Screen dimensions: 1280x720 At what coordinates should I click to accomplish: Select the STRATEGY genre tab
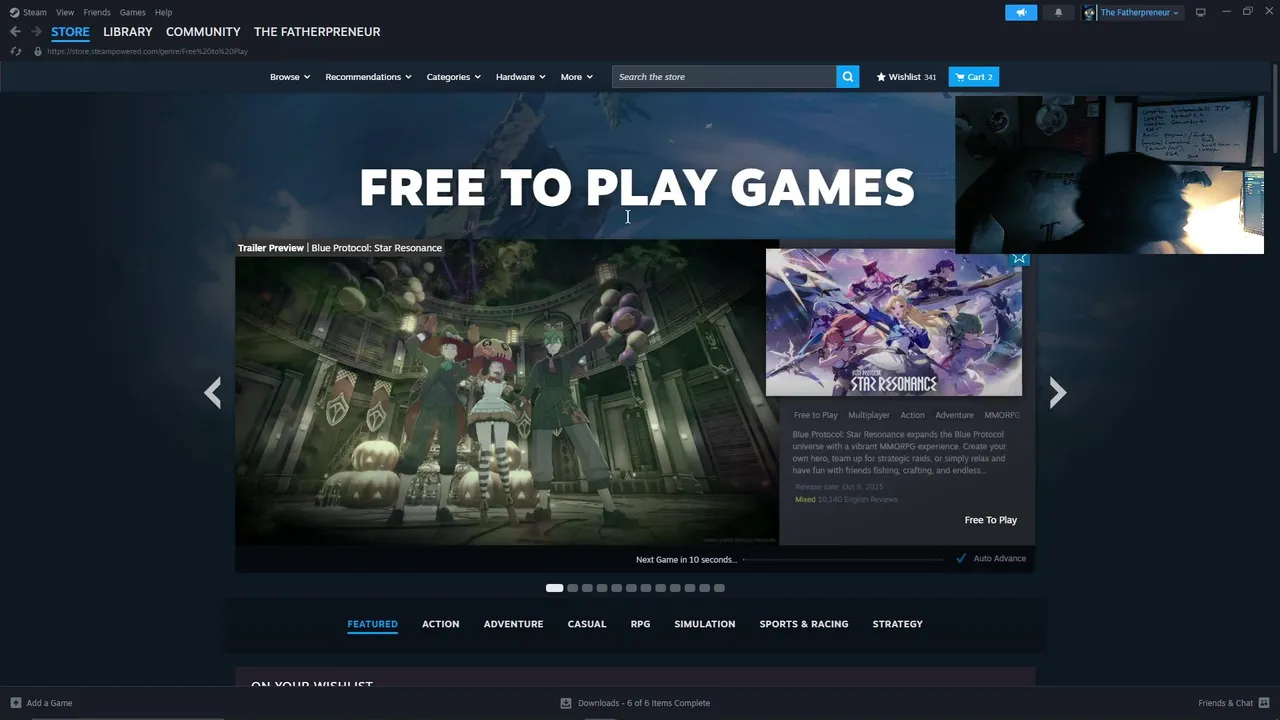897,624
